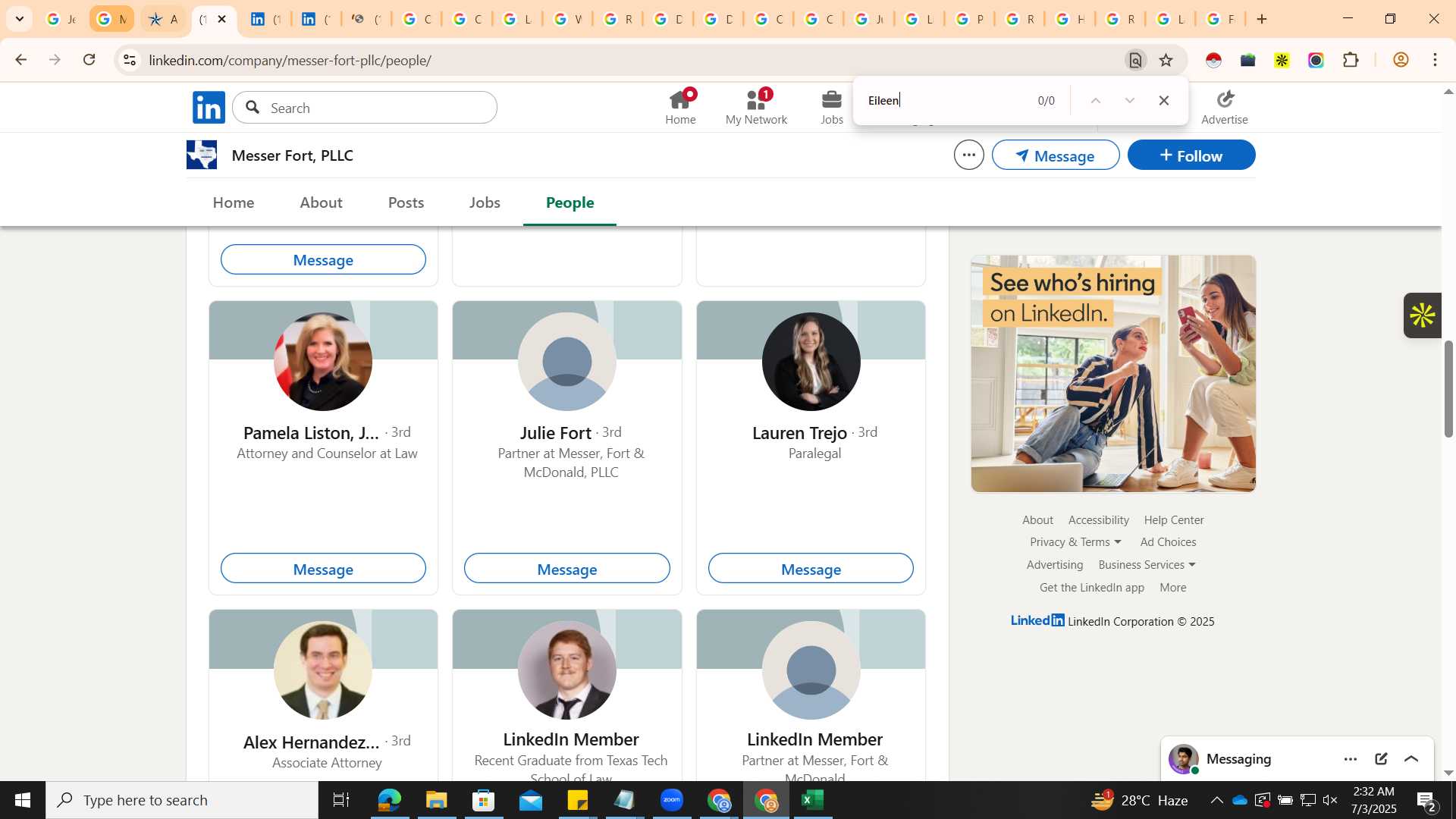
Task: Expand the Messaging panel chevron
Action: 1411,759
